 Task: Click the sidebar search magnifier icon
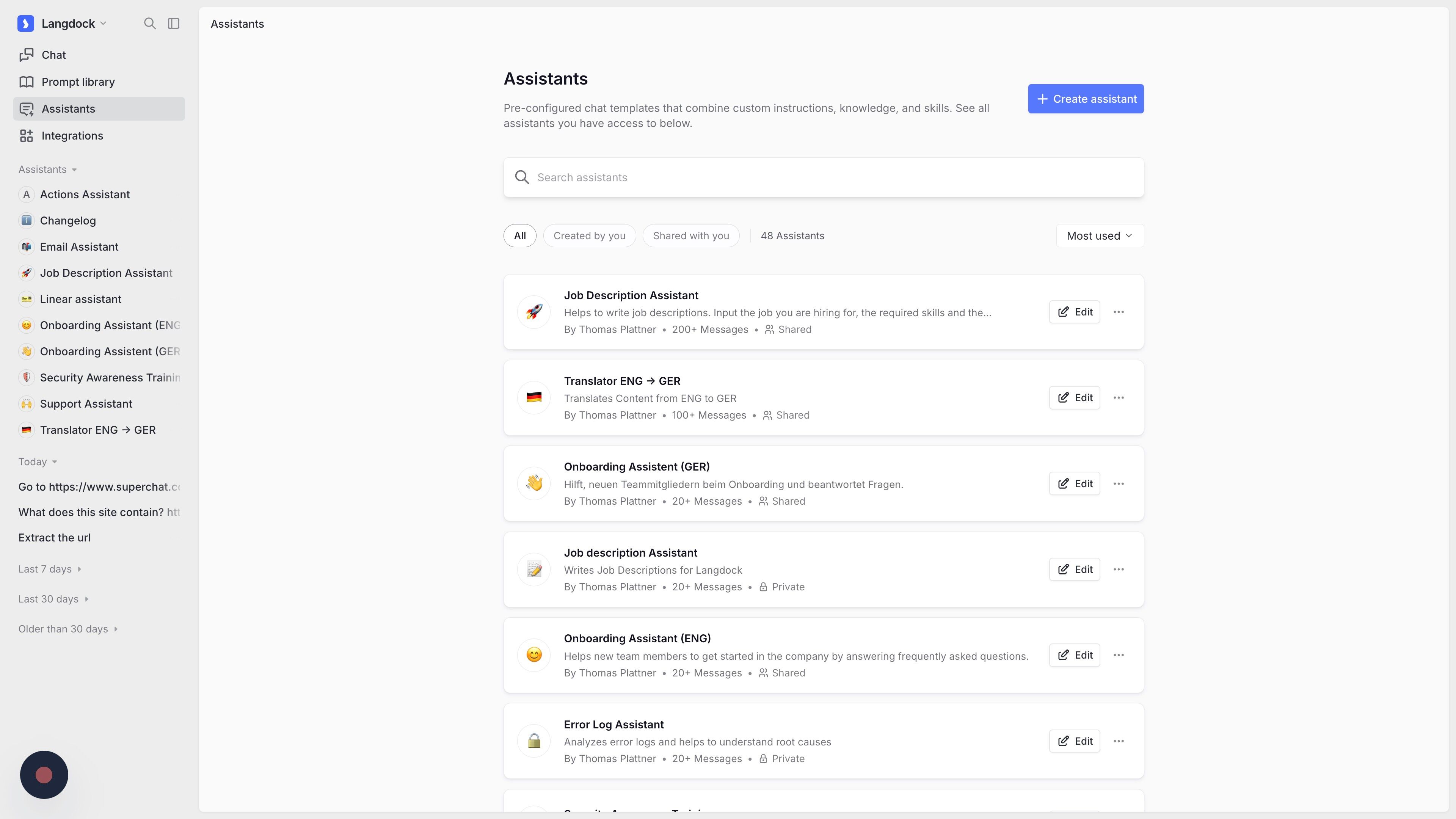click(x=149, y=23)
